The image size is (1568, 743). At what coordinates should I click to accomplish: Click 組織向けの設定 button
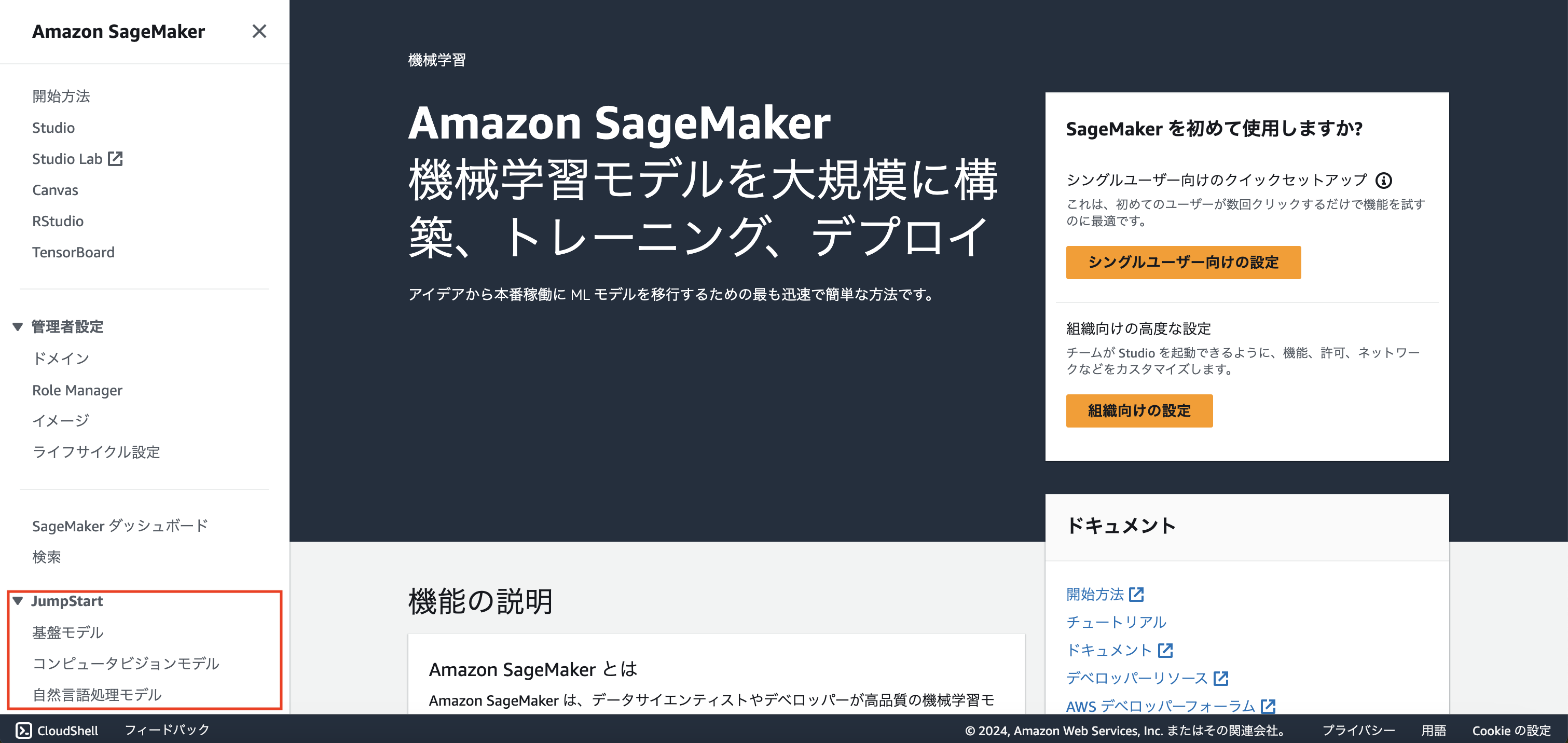(x=1139, y=411)
